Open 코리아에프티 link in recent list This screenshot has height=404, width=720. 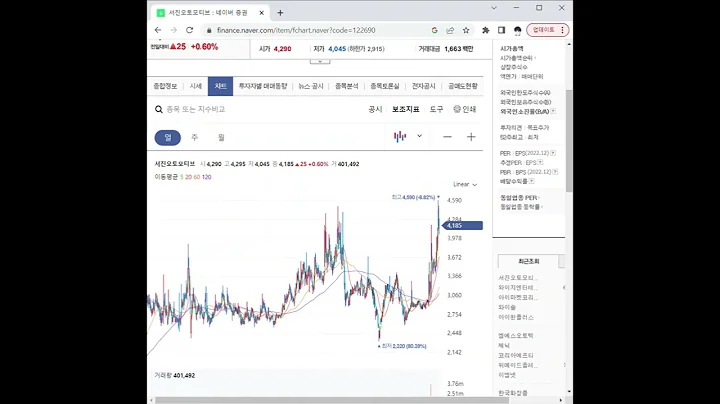pyautogui.click(x=516, y=355)
